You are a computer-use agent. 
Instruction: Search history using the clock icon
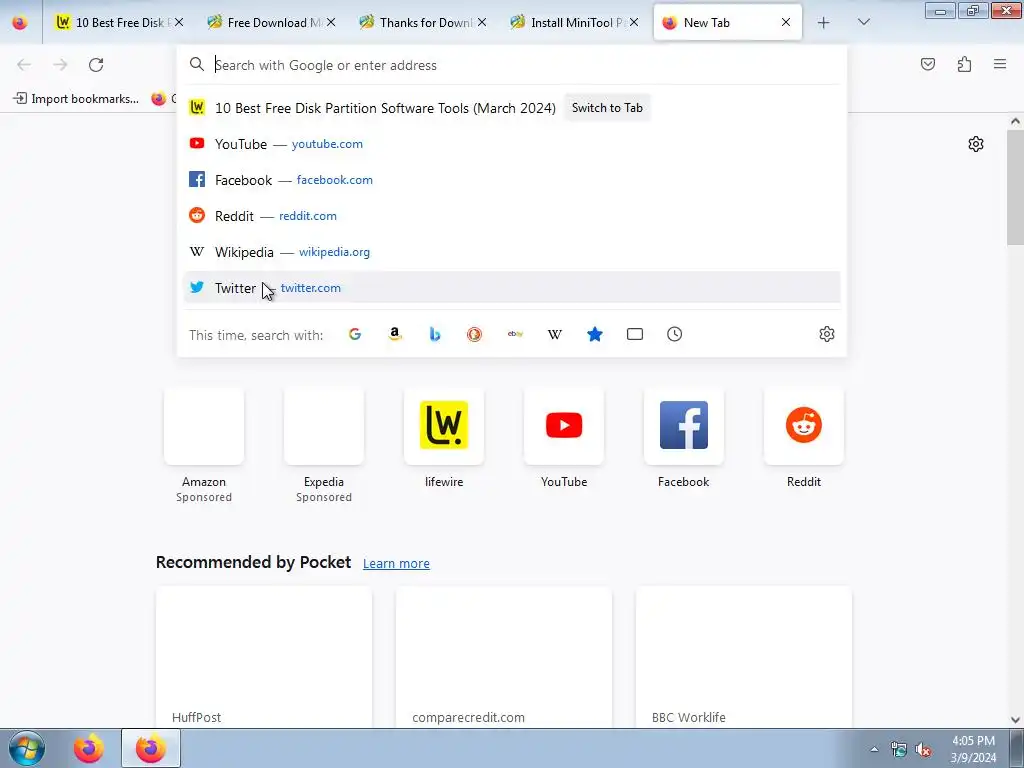click(675, 334)
